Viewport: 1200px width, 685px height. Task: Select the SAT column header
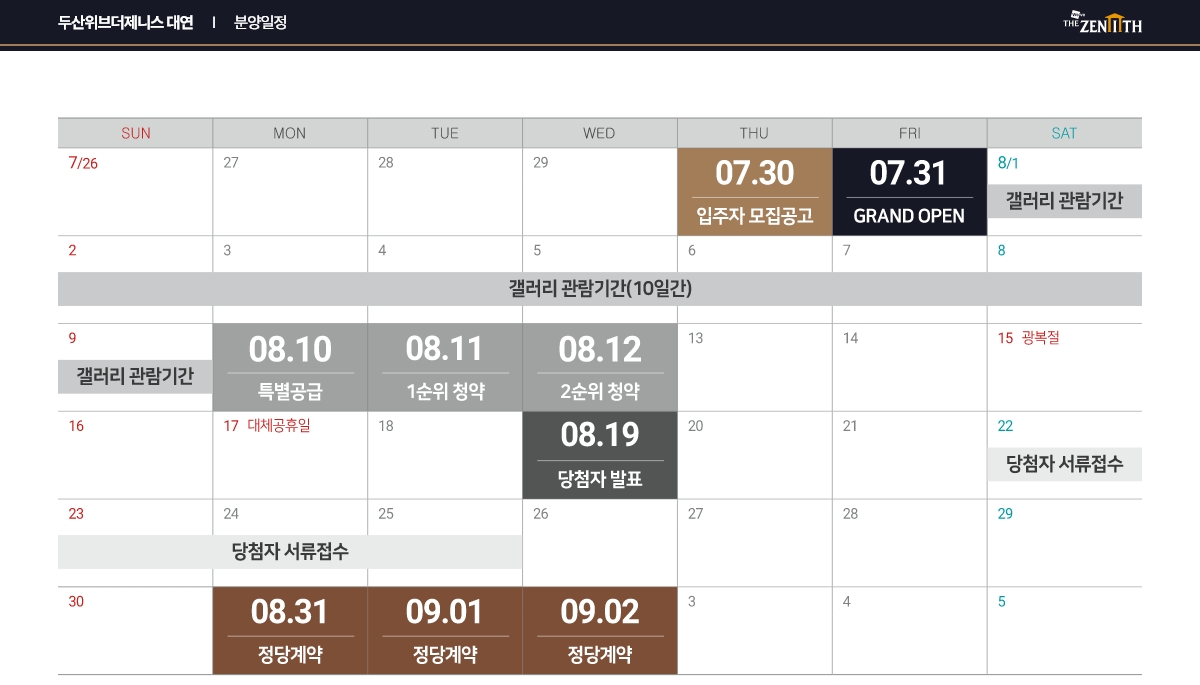pyautogui.click(x=1065, y=133)
